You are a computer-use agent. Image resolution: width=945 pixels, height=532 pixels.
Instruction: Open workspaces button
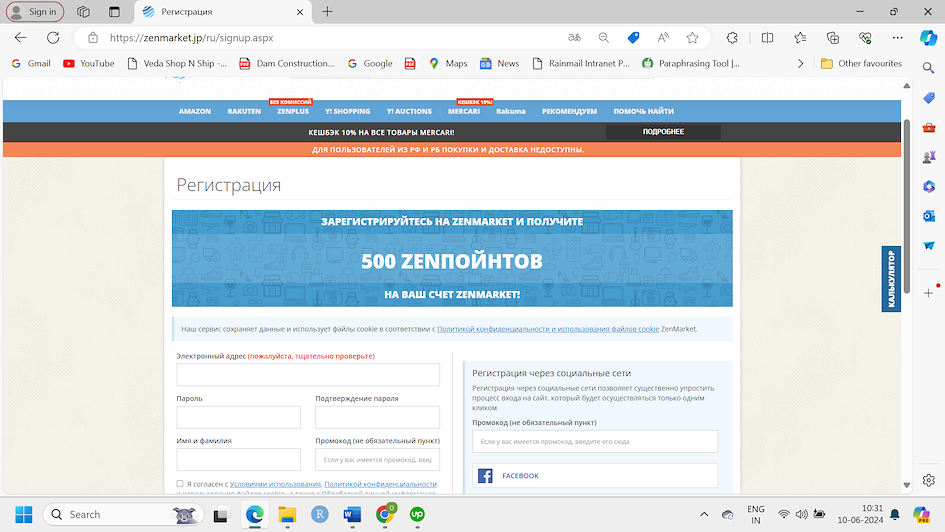coord(83,11)
